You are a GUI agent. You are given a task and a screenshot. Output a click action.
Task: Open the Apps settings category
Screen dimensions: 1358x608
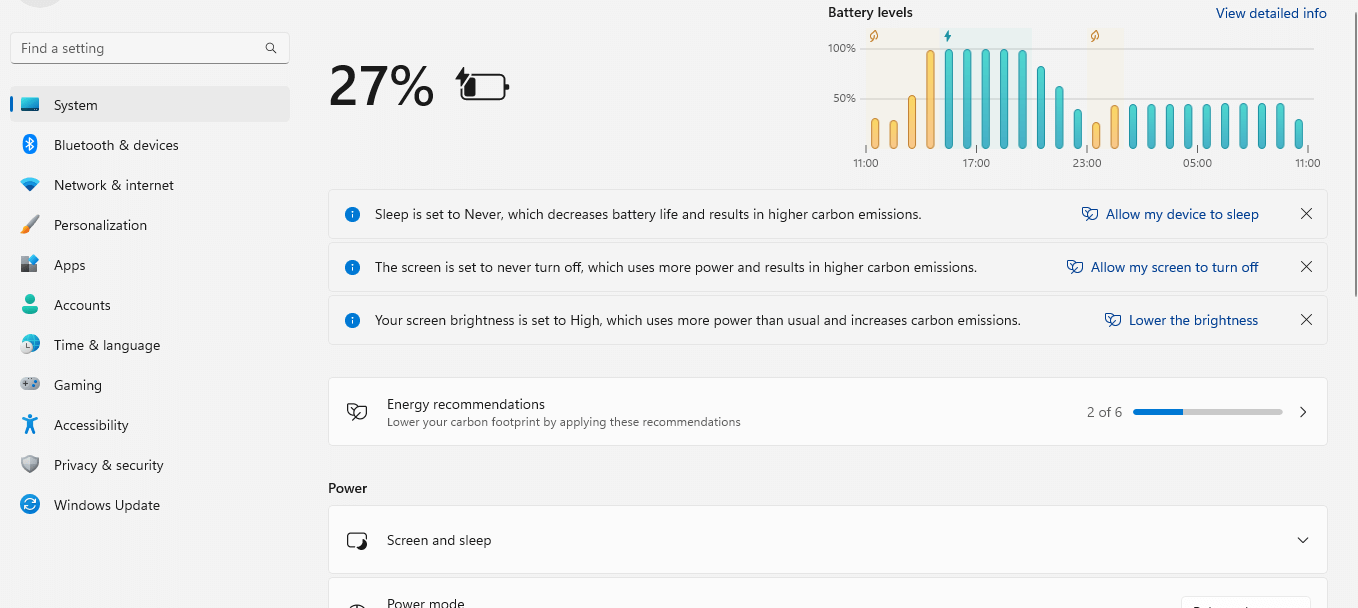70,265
